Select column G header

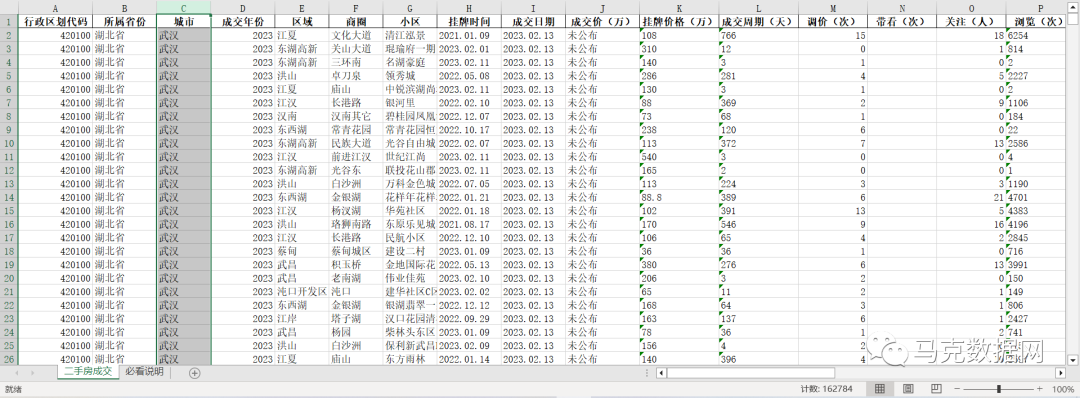[410, 8]
